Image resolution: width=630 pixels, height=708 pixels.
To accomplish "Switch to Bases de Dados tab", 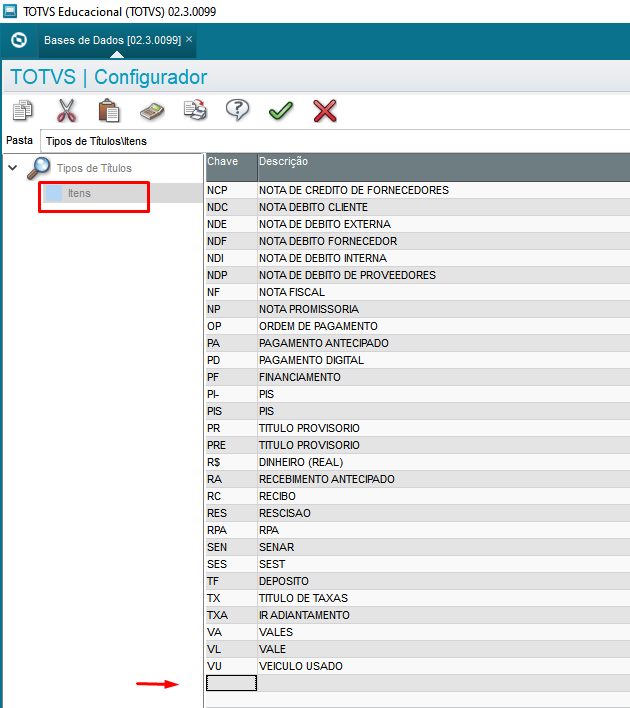I will [x=112, y=40].
